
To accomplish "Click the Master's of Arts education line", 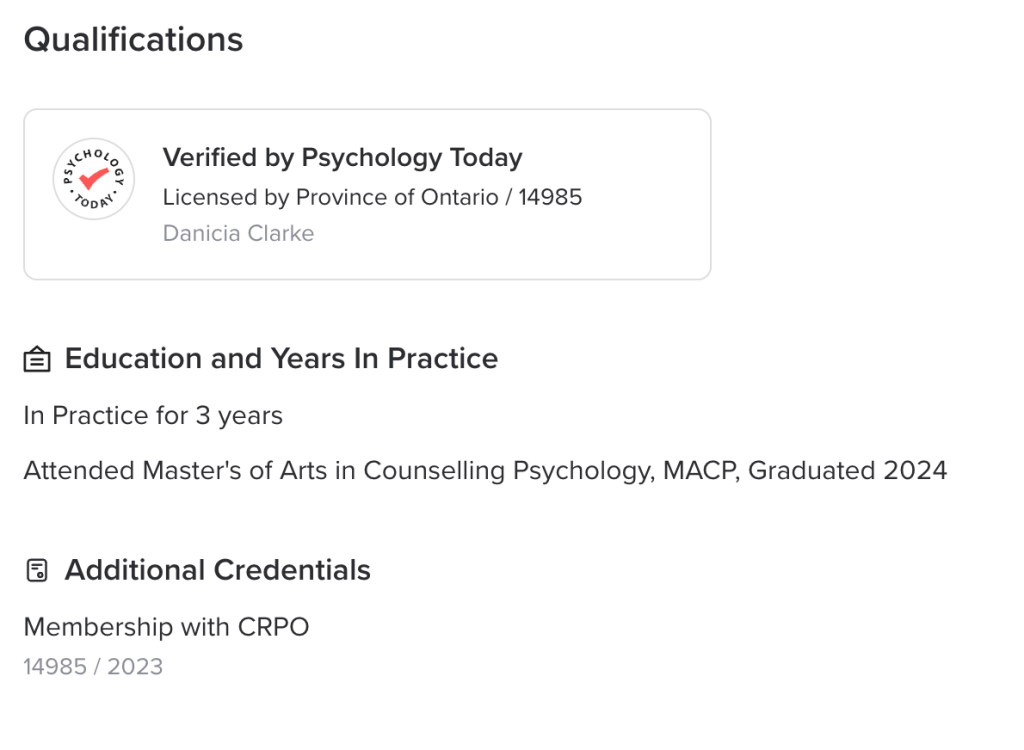I will (x=485, y=470).
